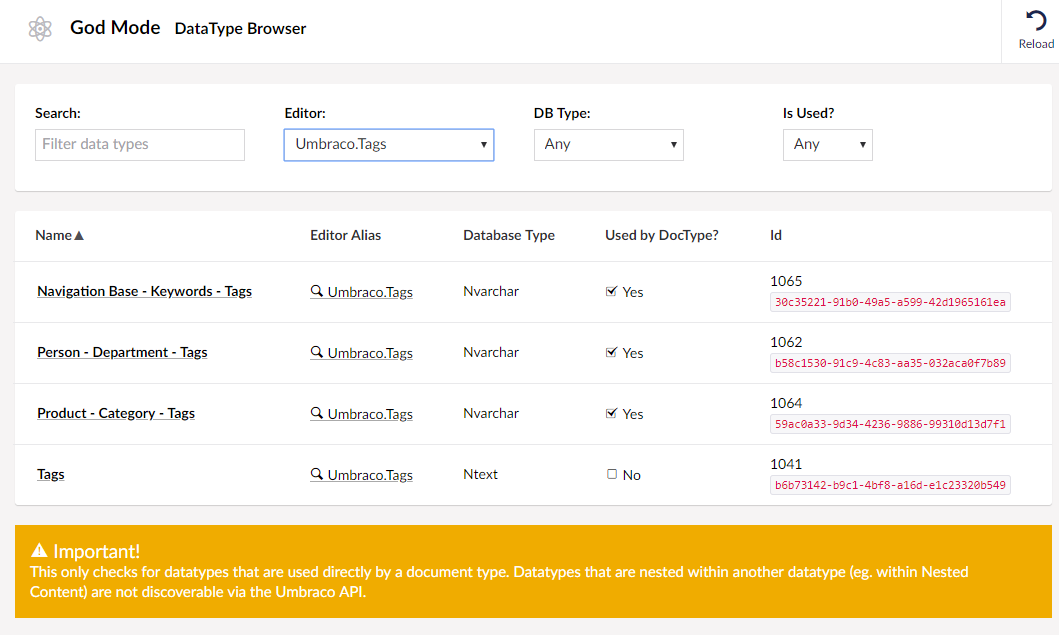Click Nvarchar in the Product - Category row
The width and height of the screenshot is (1059, 635).
pyautogui.click(x=491, y=413)
